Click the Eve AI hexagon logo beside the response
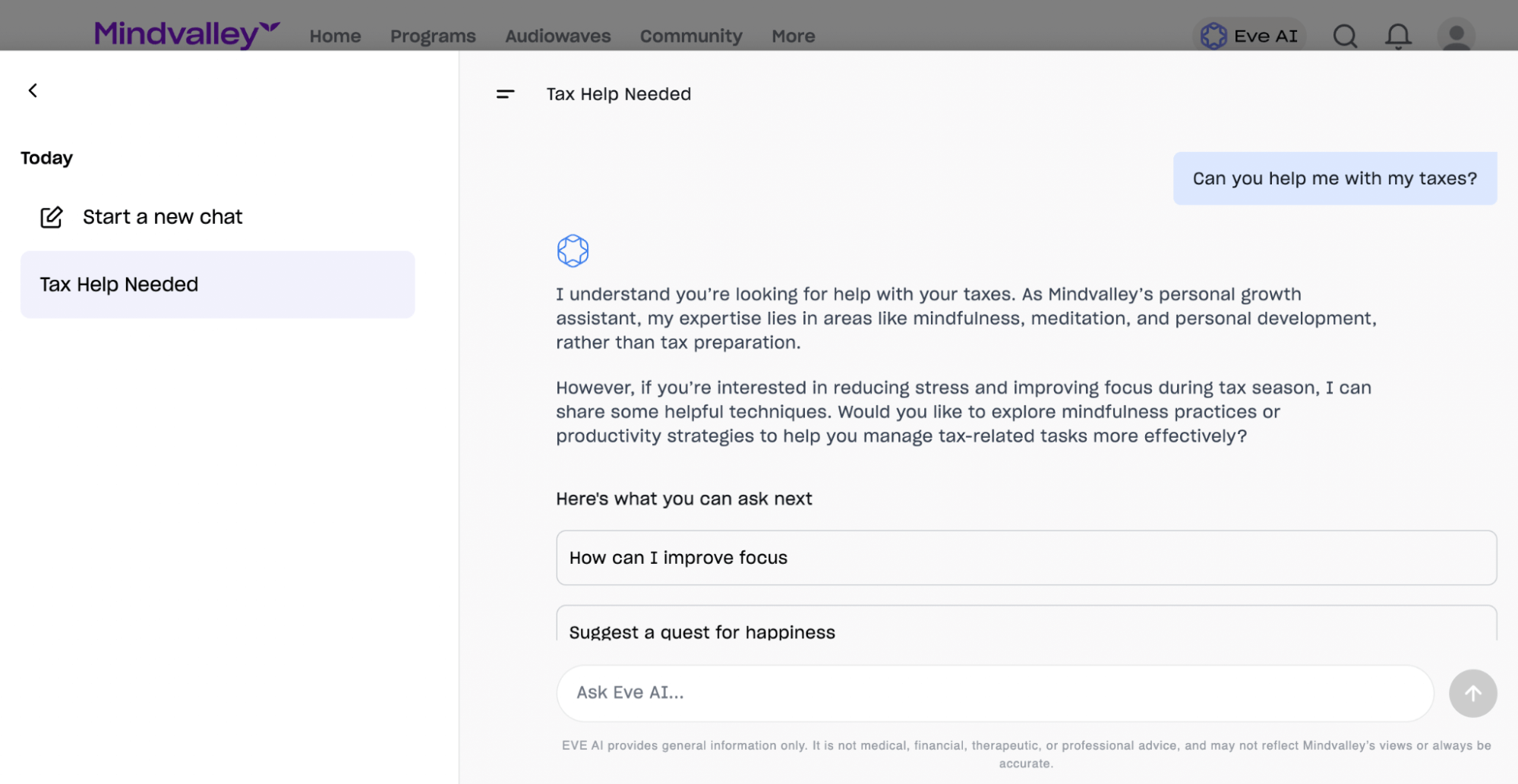 pos(573,250)
